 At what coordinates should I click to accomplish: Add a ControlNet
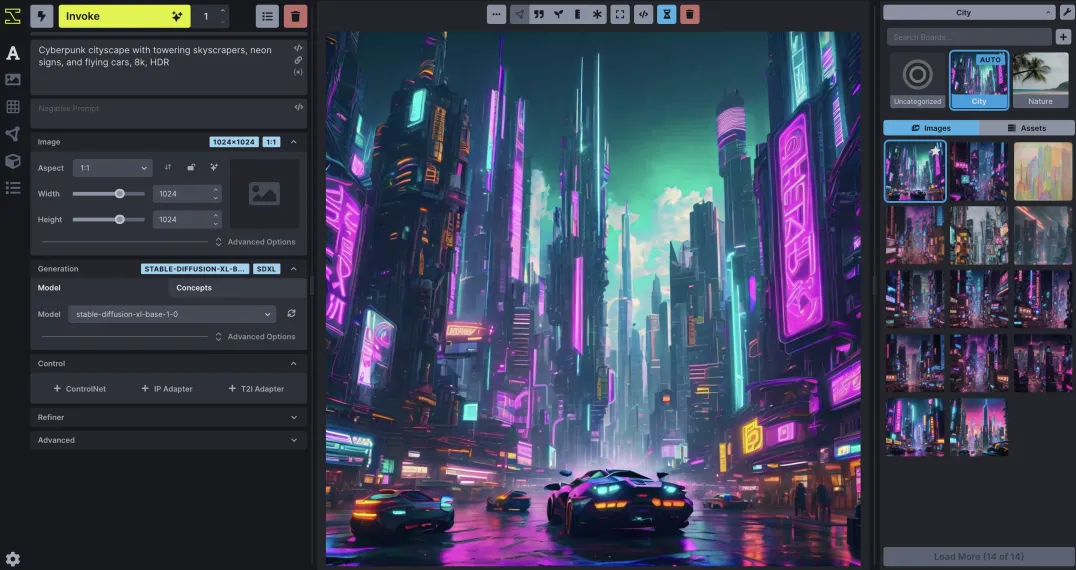(80, 389)
